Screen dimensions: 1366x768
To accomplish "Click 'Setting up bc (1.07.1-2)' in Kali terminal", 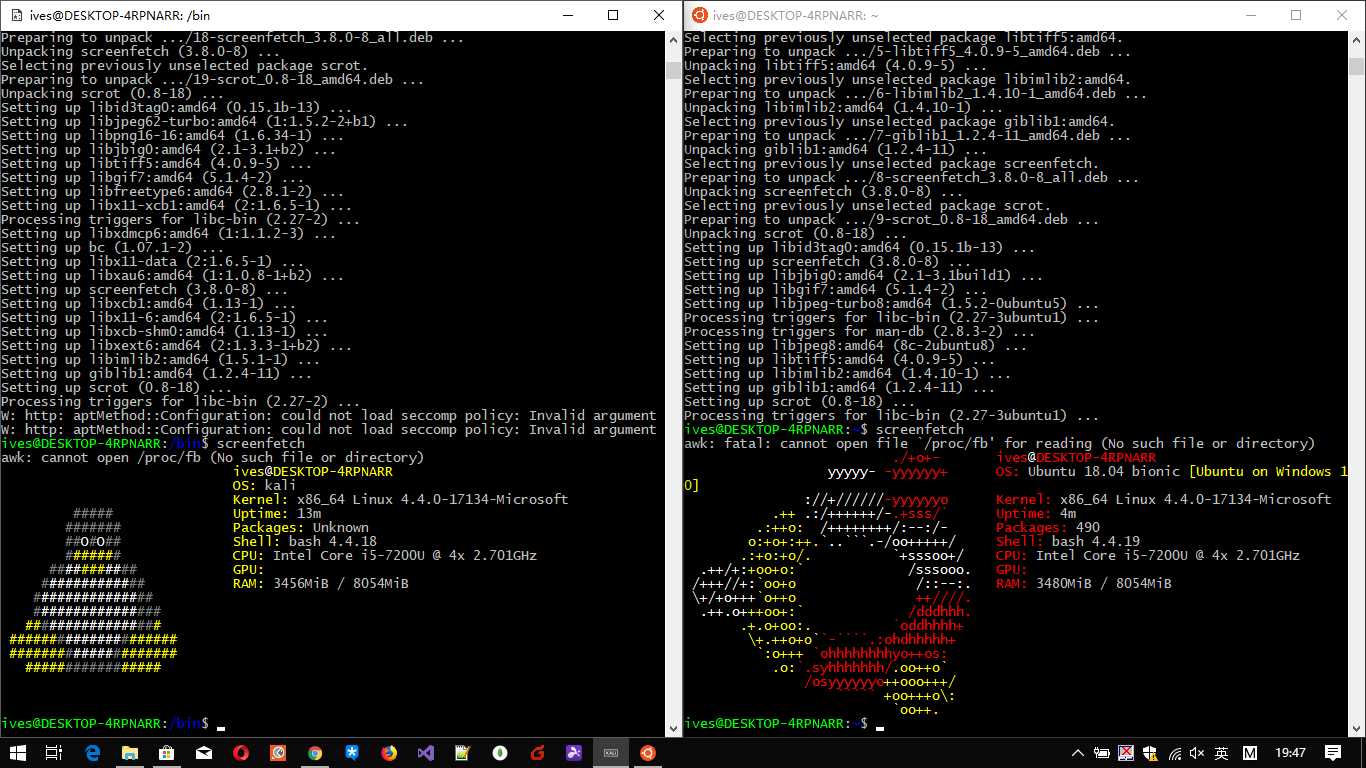I will 112,247.
